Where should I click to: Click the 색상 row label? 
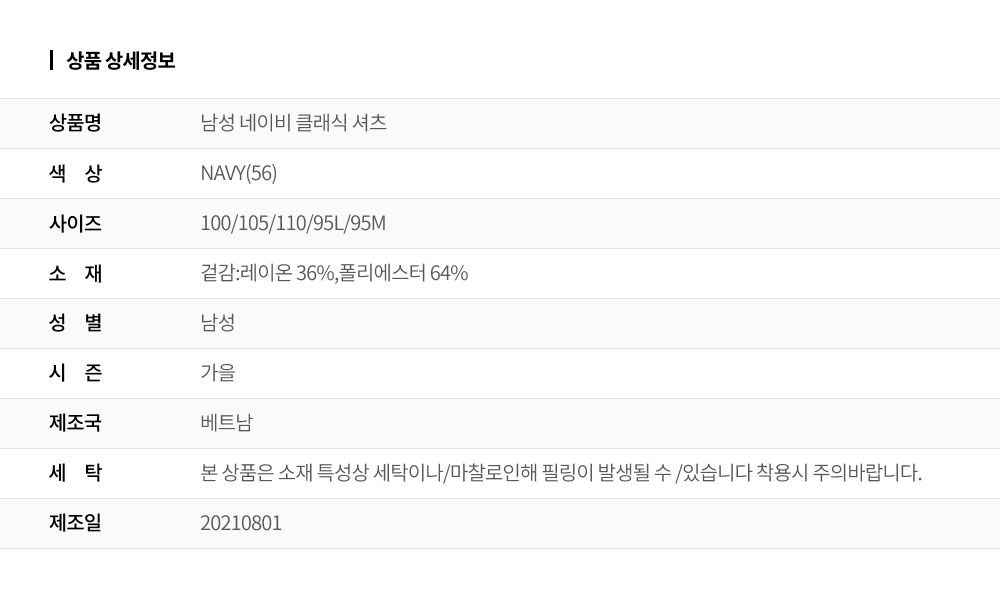pyautogui.click(x=76, y=173)
